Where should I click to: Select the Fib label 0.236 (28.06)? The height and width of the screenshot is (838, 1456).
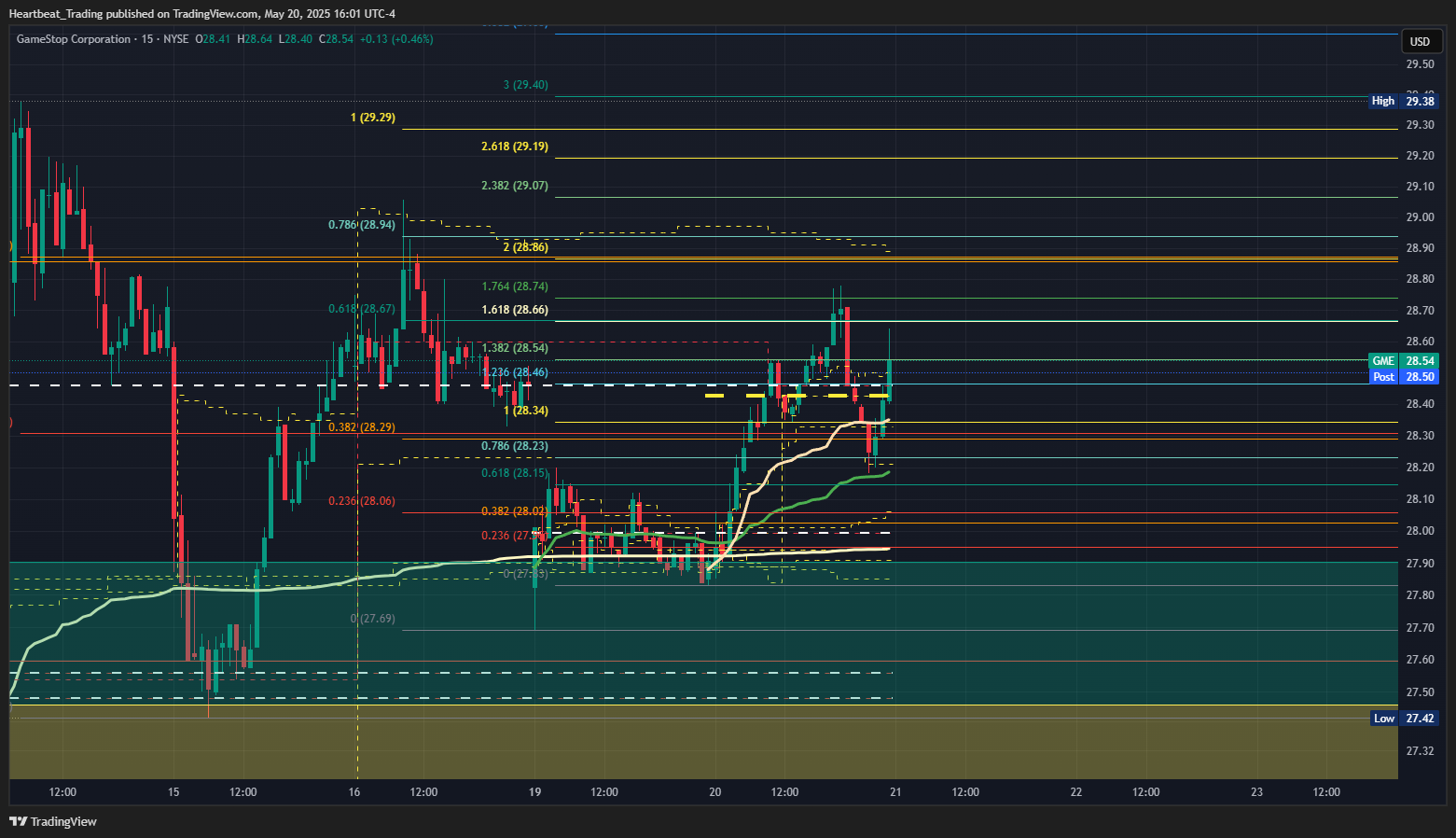tap(362, 501)
